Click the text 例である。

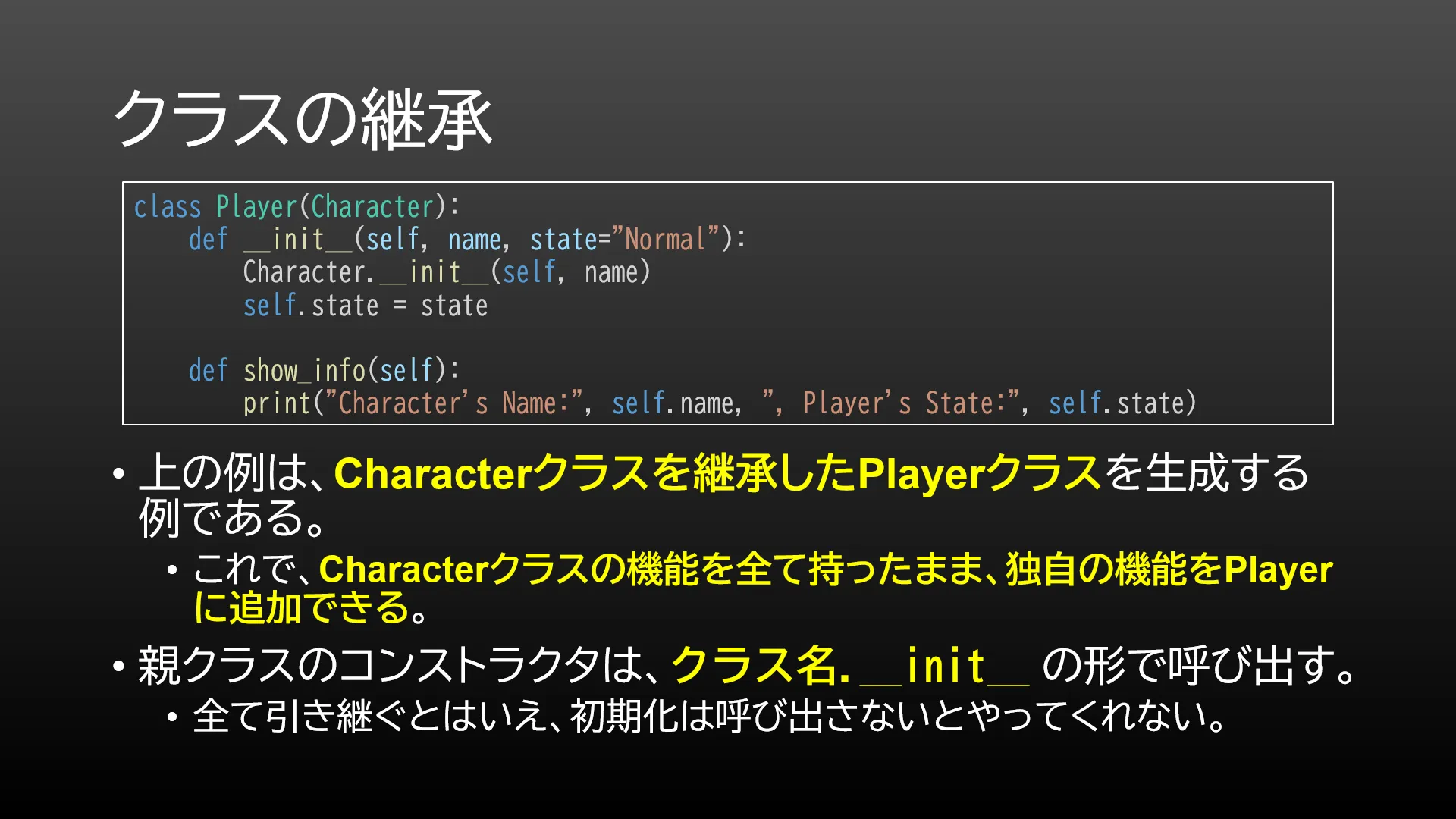click(233, 518)
